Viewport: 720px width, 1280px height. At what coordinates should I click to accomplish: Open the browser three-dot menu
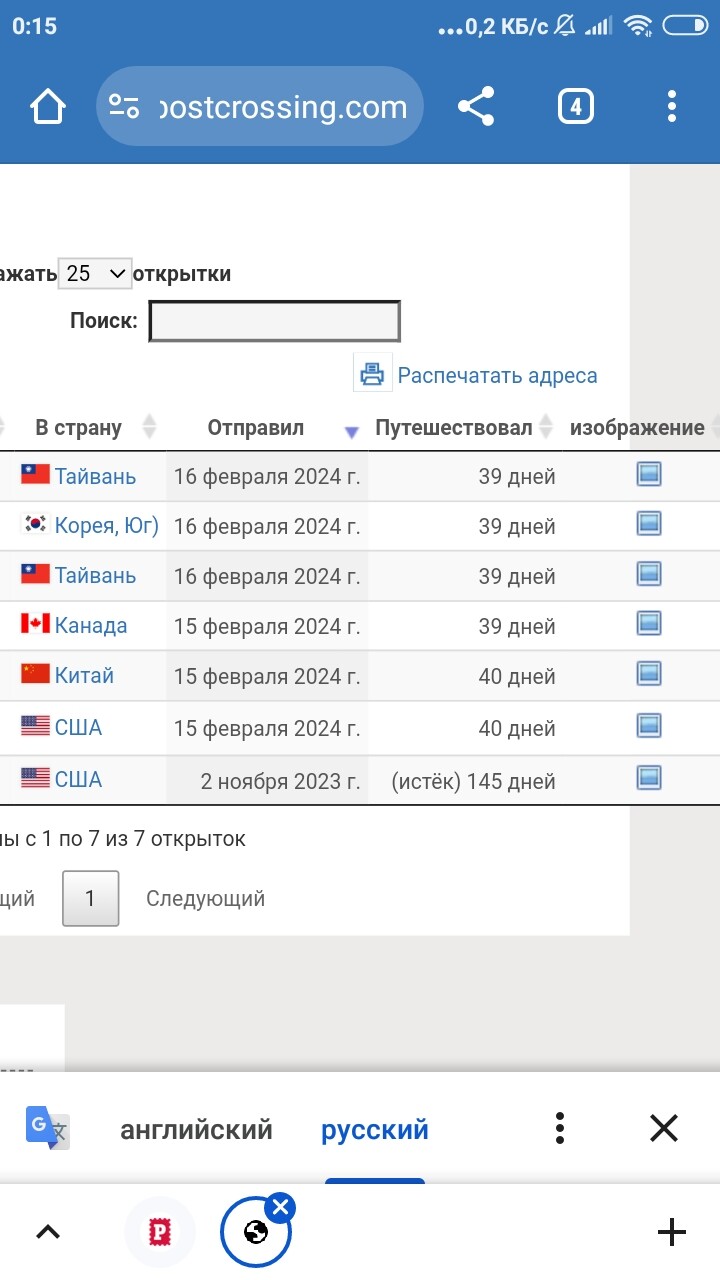tap(672, 106)
